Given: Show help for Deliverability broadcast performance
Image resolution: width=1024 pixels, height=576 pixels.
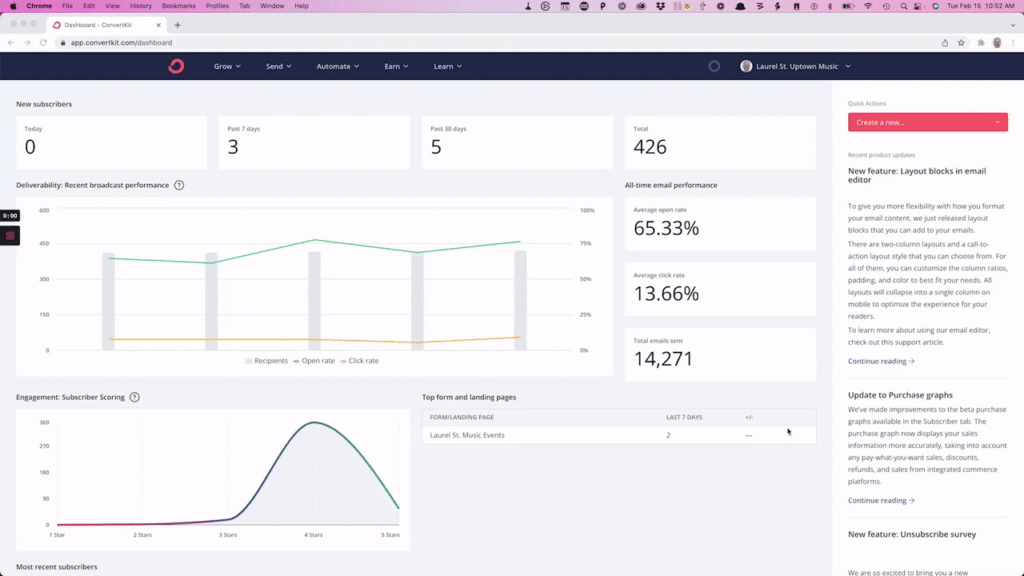Looking at the screenshot, I should click(x=179, y=185).
